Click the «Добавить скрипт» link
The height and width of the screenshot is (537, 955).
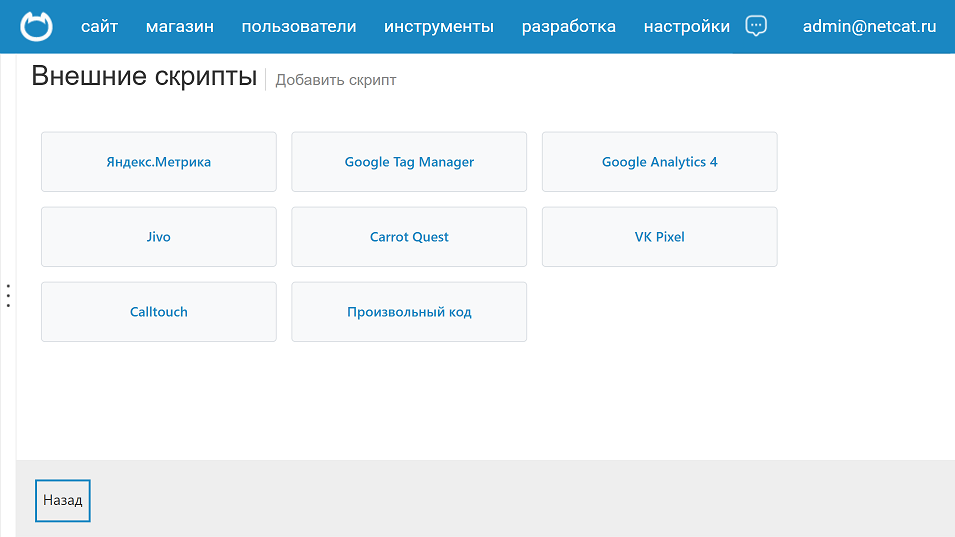click(x=336, y=80)
